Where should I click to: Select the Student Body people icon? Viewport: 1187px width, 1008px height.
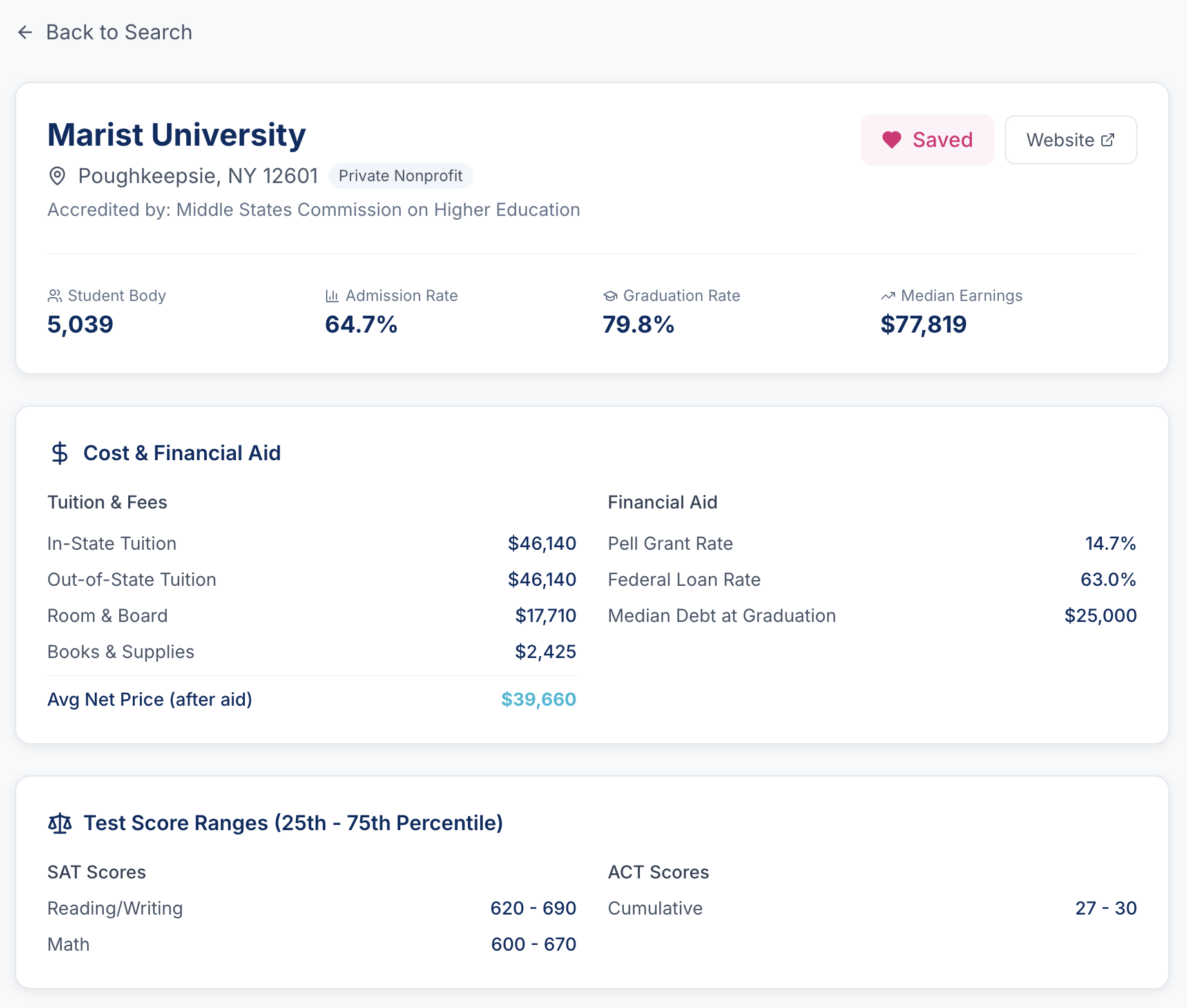point(54,296)
